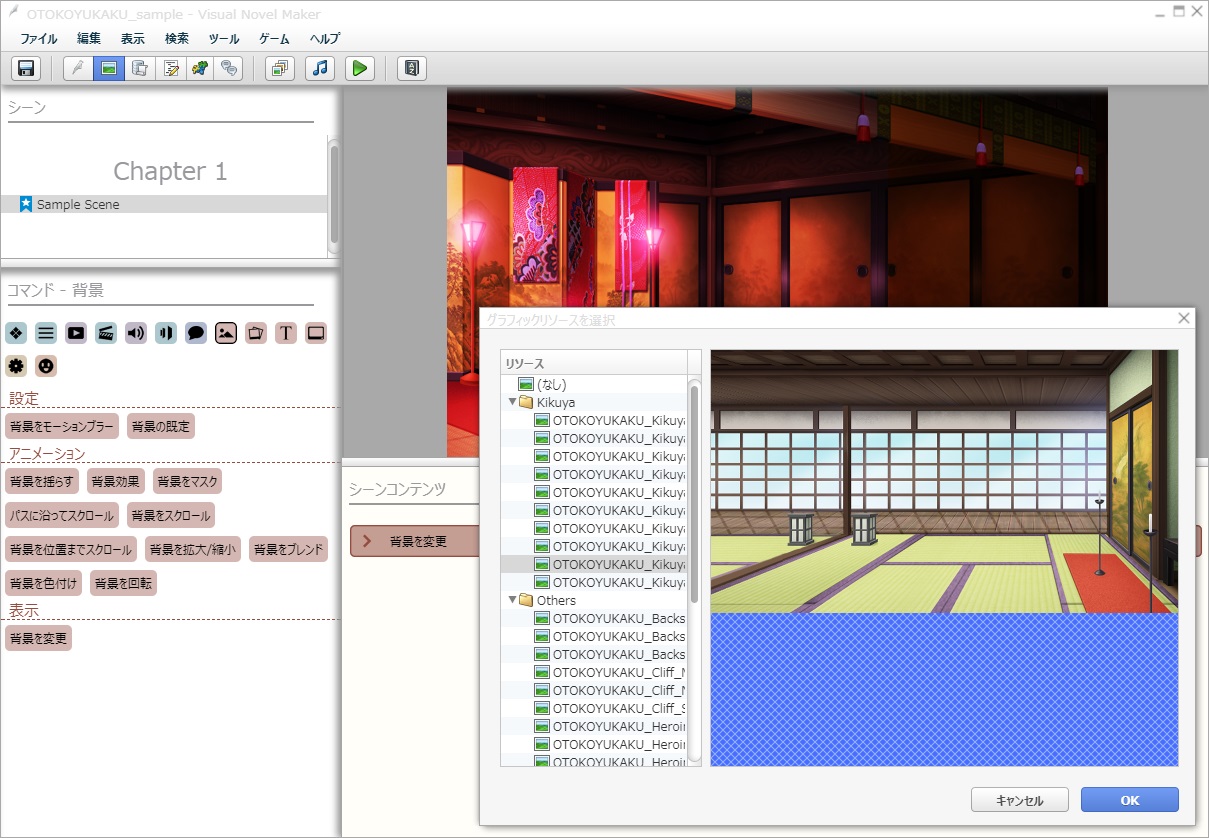Screen dimensions: 1209x838
Task: Click the save floppy disk icon
Action: pos(26,68)
